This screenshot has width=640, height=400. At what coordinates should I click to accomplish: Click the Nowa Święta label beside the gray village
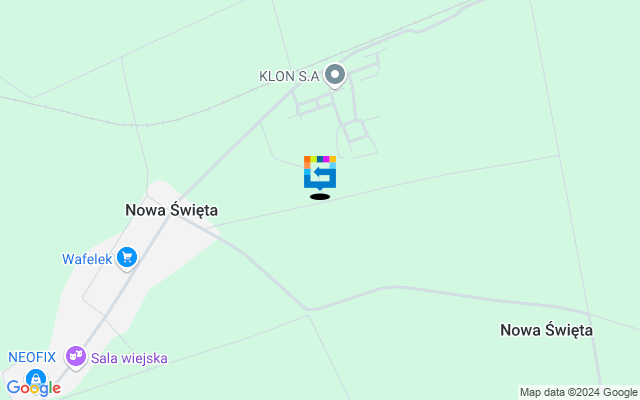pyautogui.click(x=171, y=210)
